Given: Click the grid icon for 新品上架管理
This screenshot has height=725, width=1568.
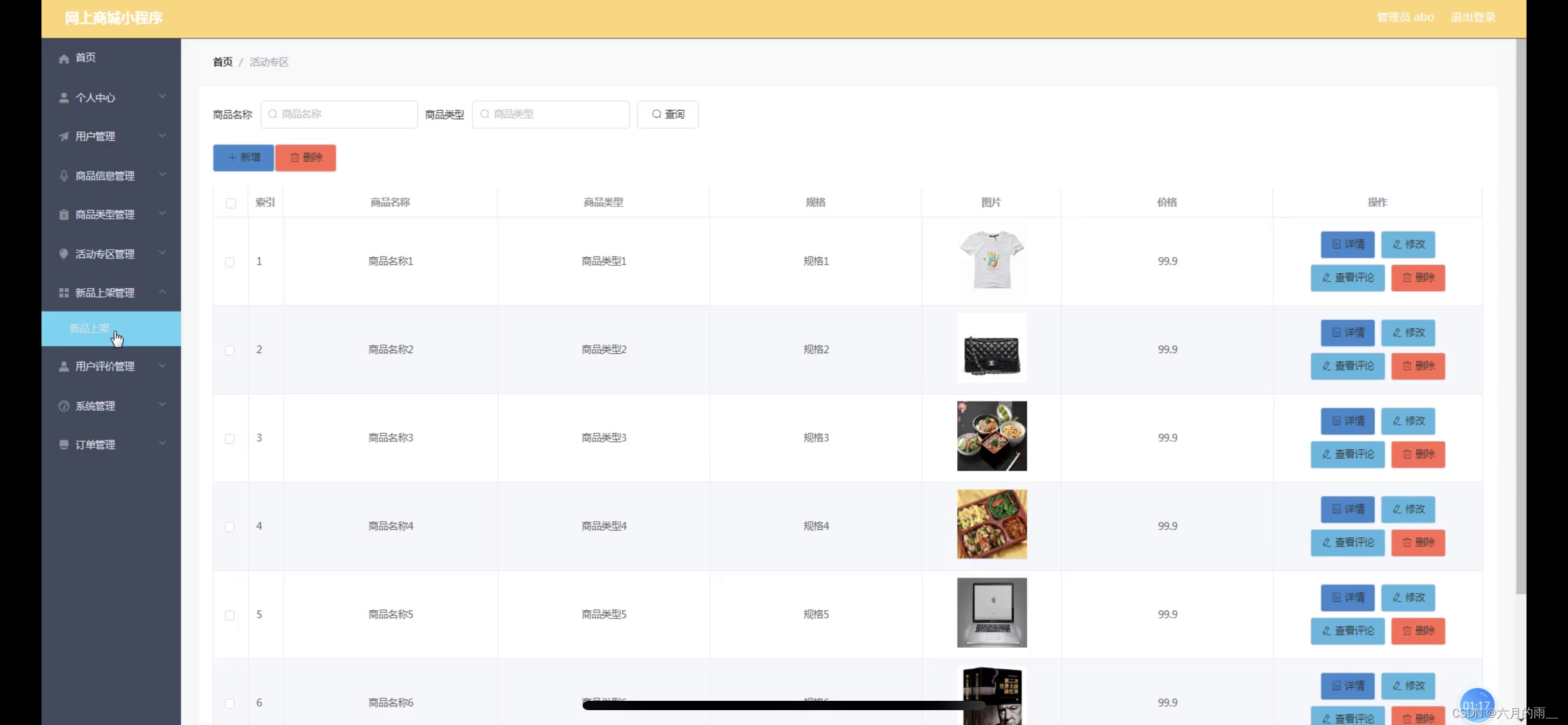Looking at the screenshot, I should pyautogui.click(x=64, y=292).
